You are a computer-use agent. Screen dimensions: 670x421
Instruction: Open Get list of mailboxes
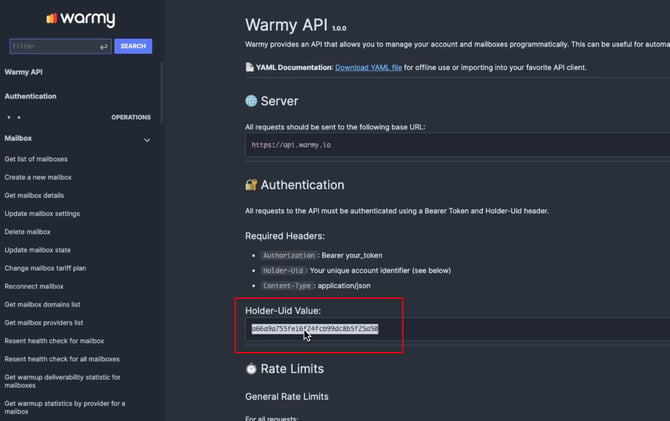tap(36, 159)
